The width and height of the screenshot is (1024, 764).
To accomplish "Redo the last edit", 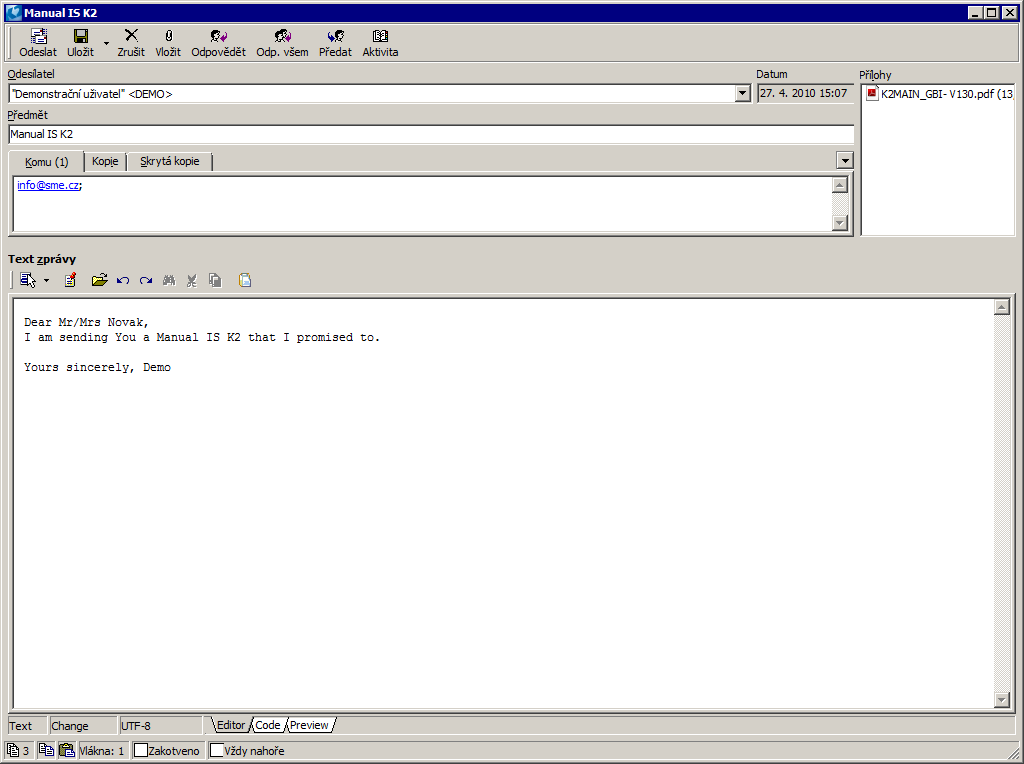I will tap(146, 281).
